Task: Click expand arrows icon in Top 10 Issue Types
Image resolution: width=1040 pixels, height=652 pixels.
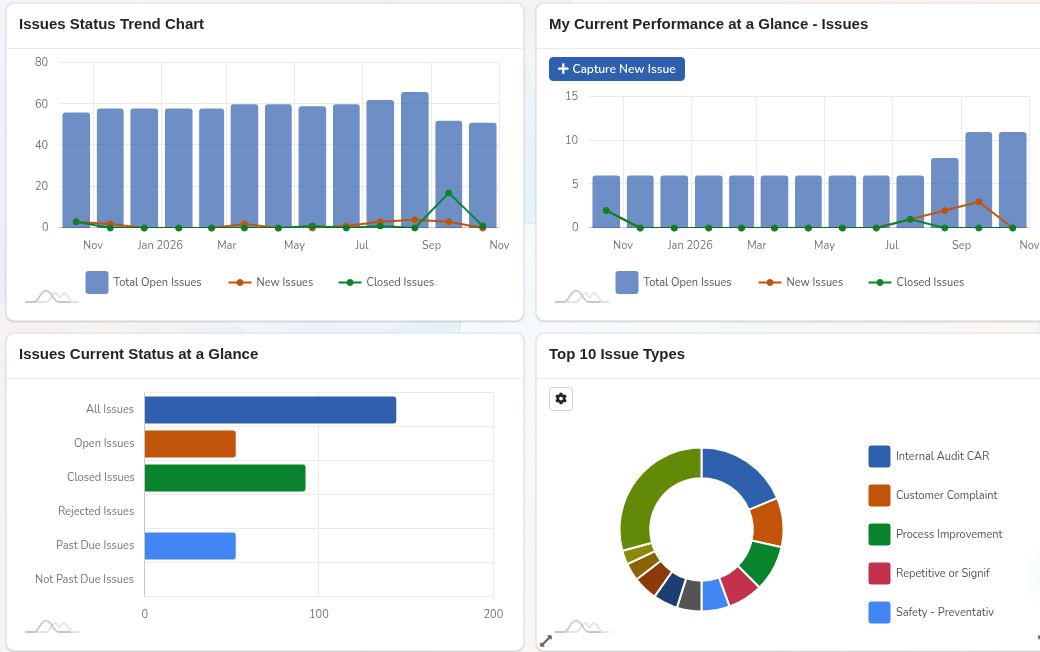Action: click(x=546, y=641)
